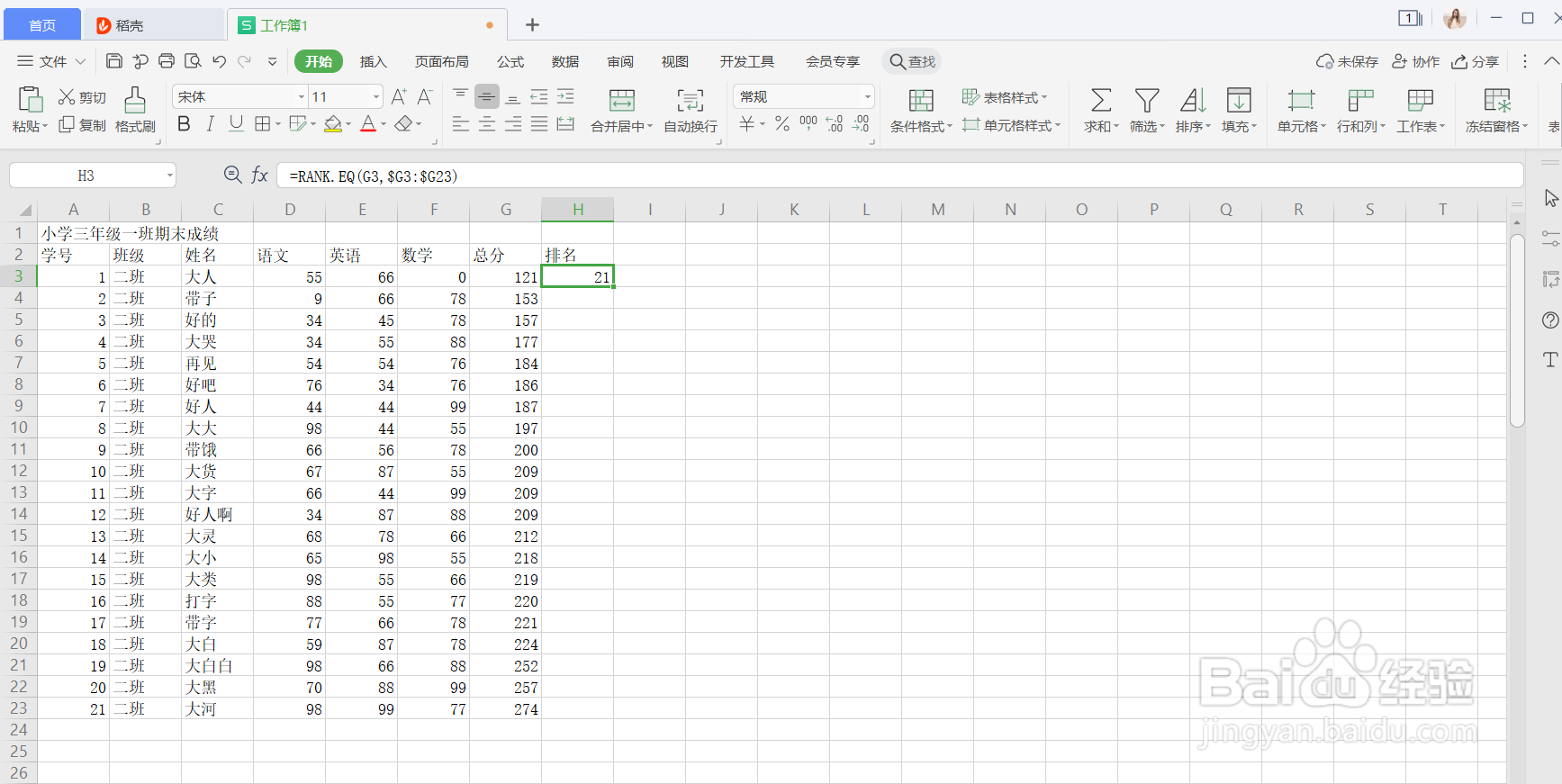Screen dimensions: 1562x784
Task: Apply the red font color
Action: (x=368, y=124)
